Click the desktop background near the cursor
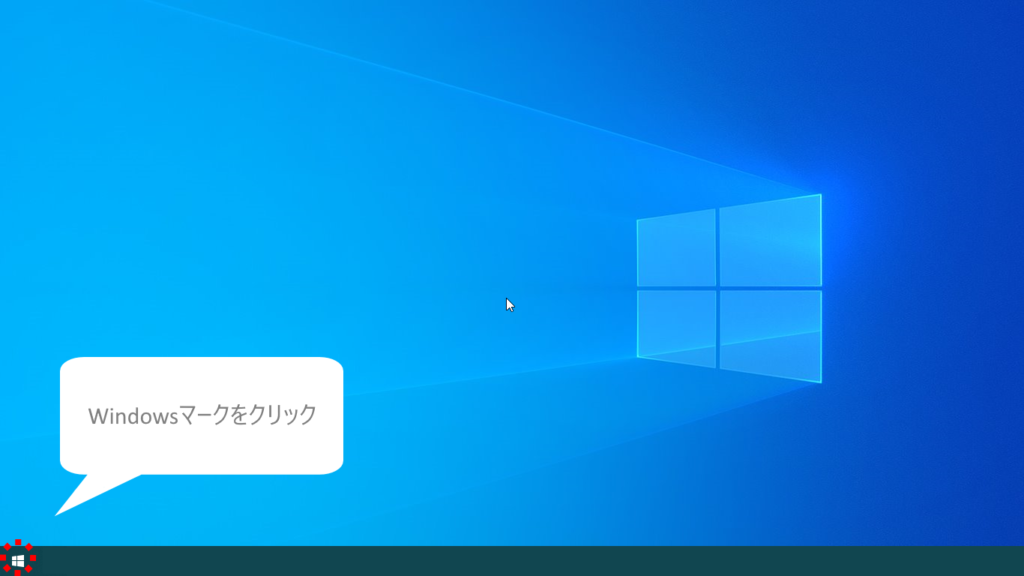1024x576 pixels. 509,303
